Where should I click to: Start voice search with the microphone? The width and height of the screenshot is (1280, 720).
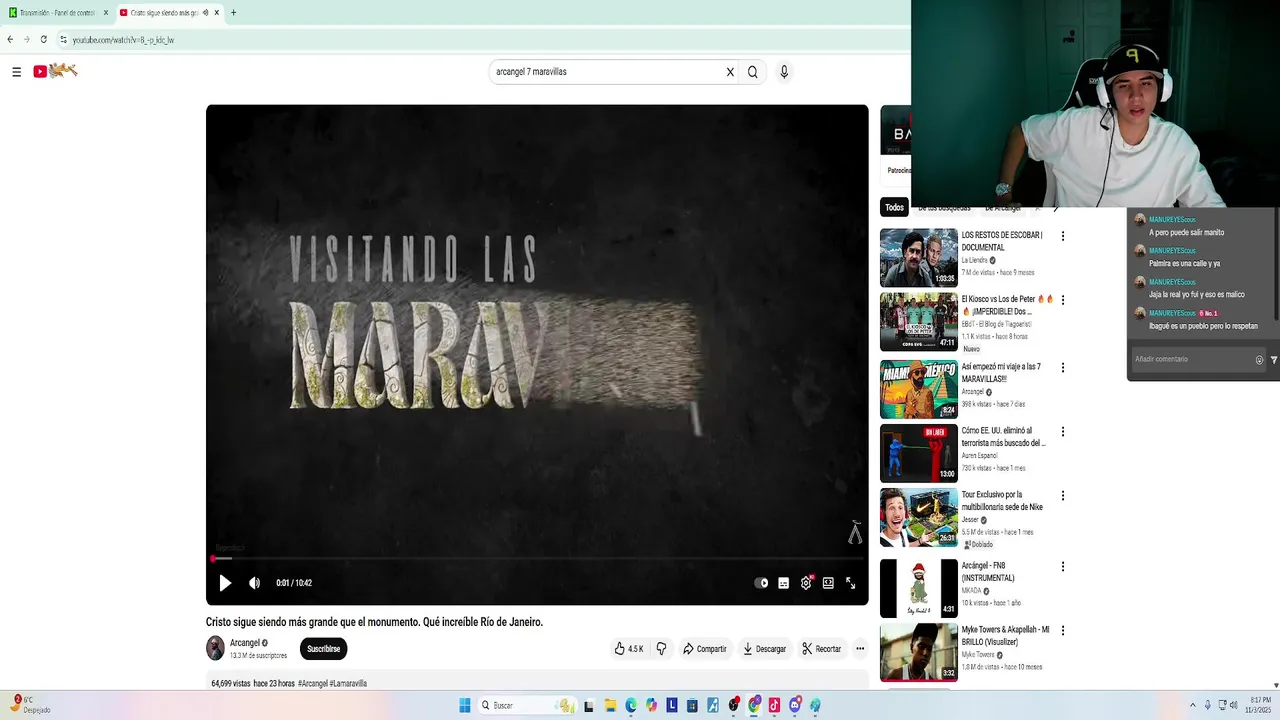[784, 72]
